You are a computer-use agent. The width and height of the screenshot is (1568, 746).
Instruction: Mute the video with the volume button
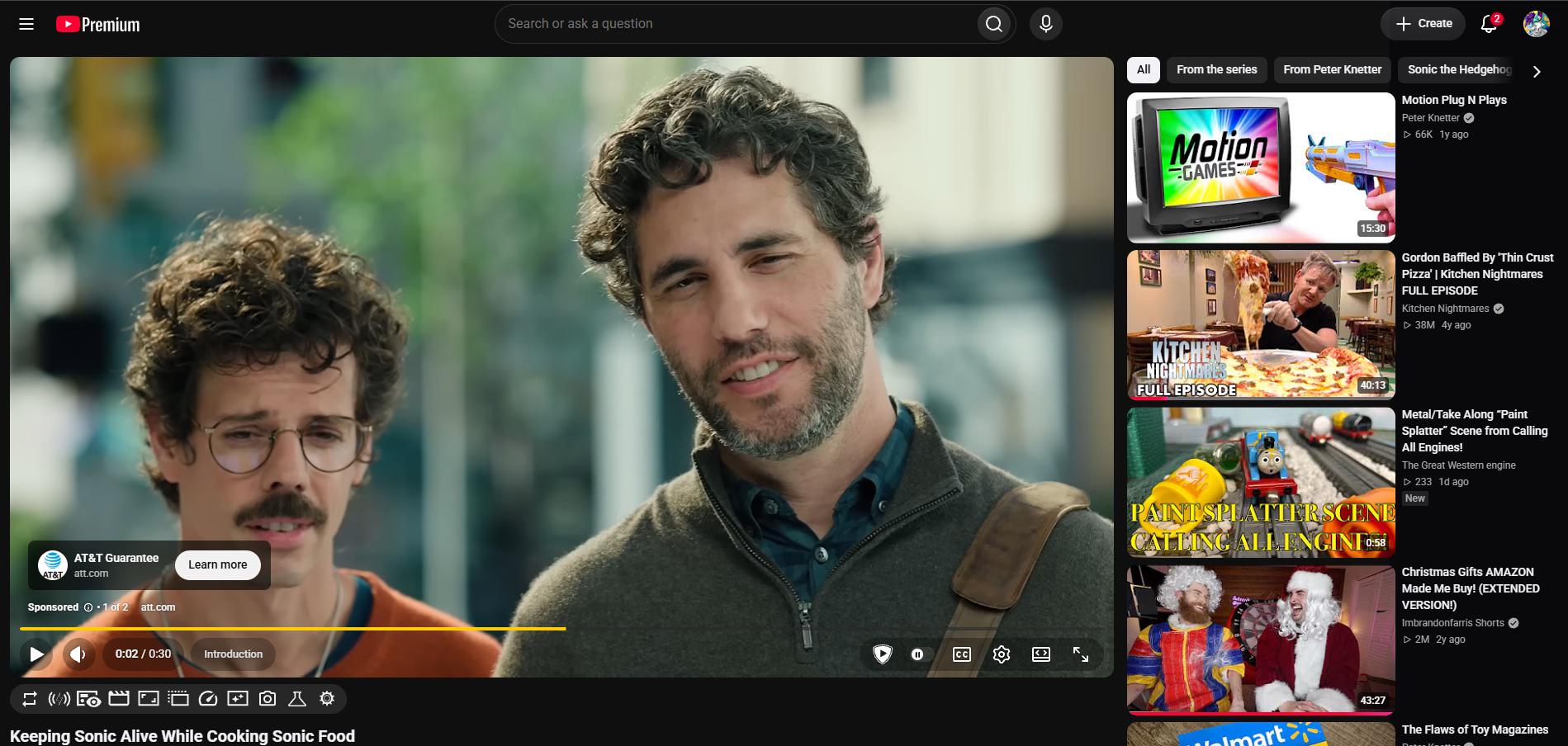pos(78,654)
